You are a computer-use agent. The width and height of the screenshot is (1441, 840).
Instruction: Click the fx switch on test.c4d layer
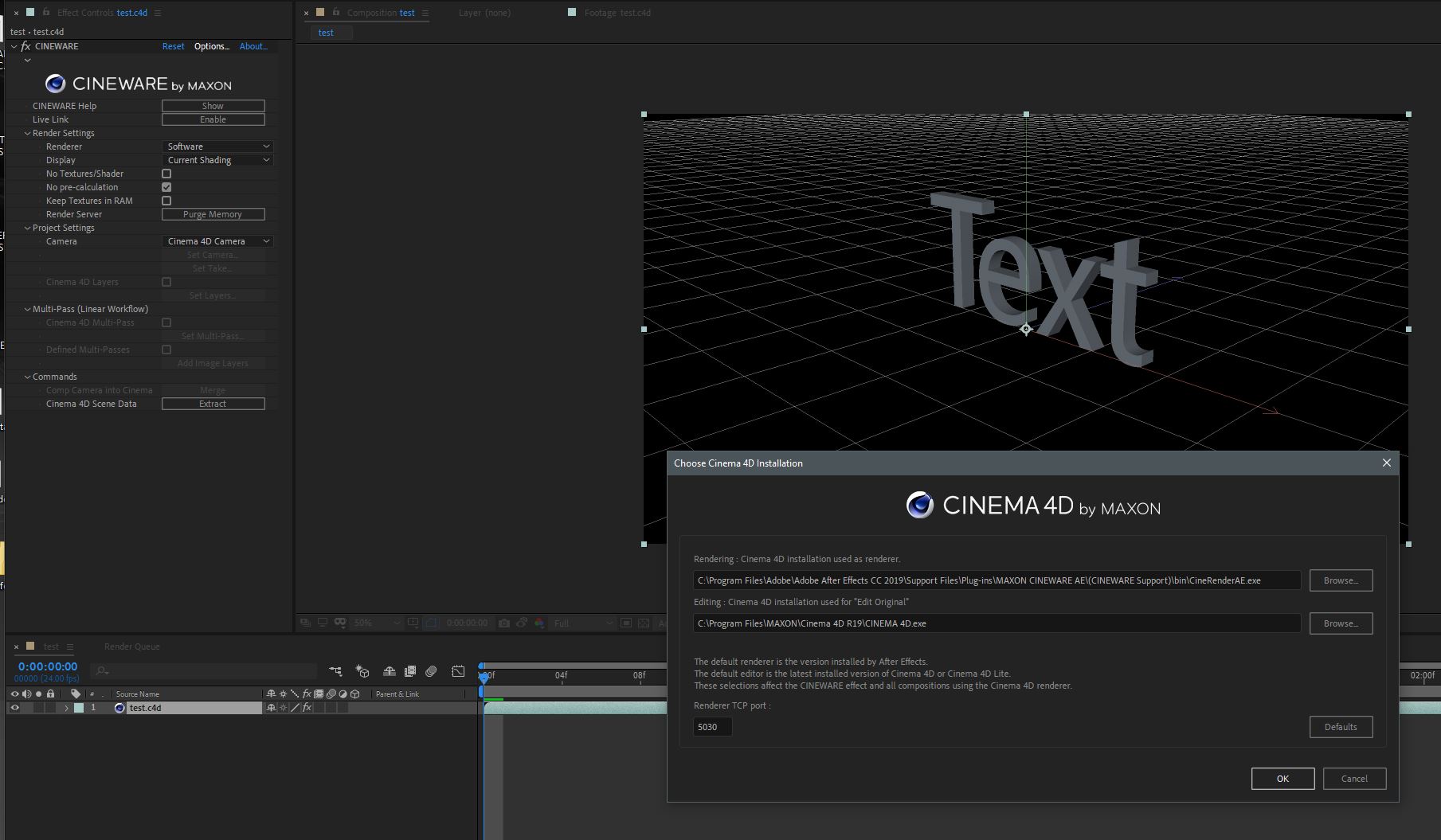click(x=307, y=708)
